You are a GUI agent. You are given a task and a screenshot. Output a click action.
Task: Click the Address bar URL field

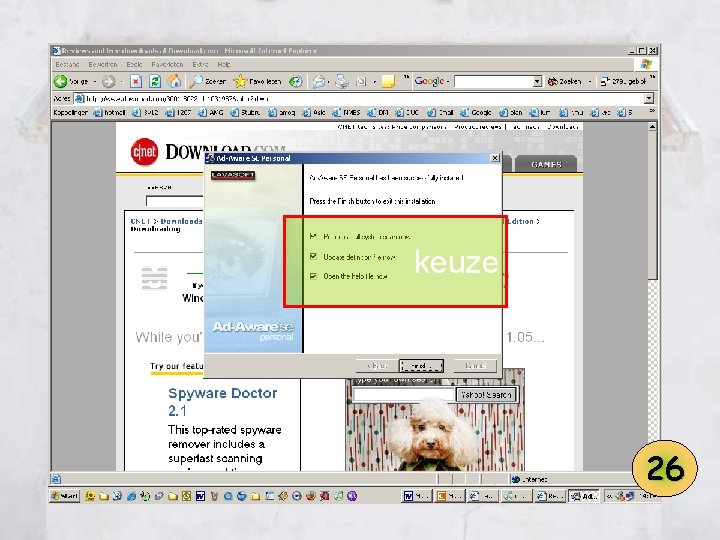[x=359, y=98]
